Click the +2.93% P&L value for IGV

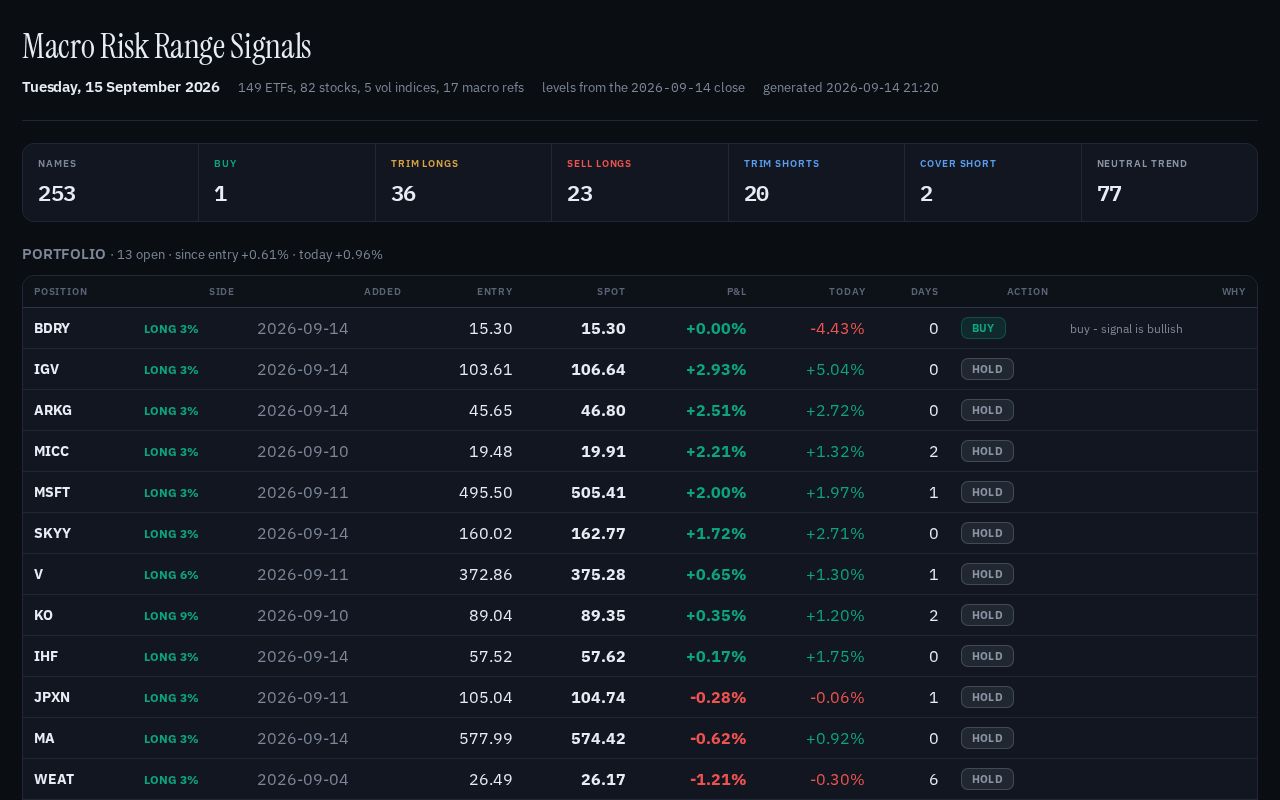coord(716,369)
